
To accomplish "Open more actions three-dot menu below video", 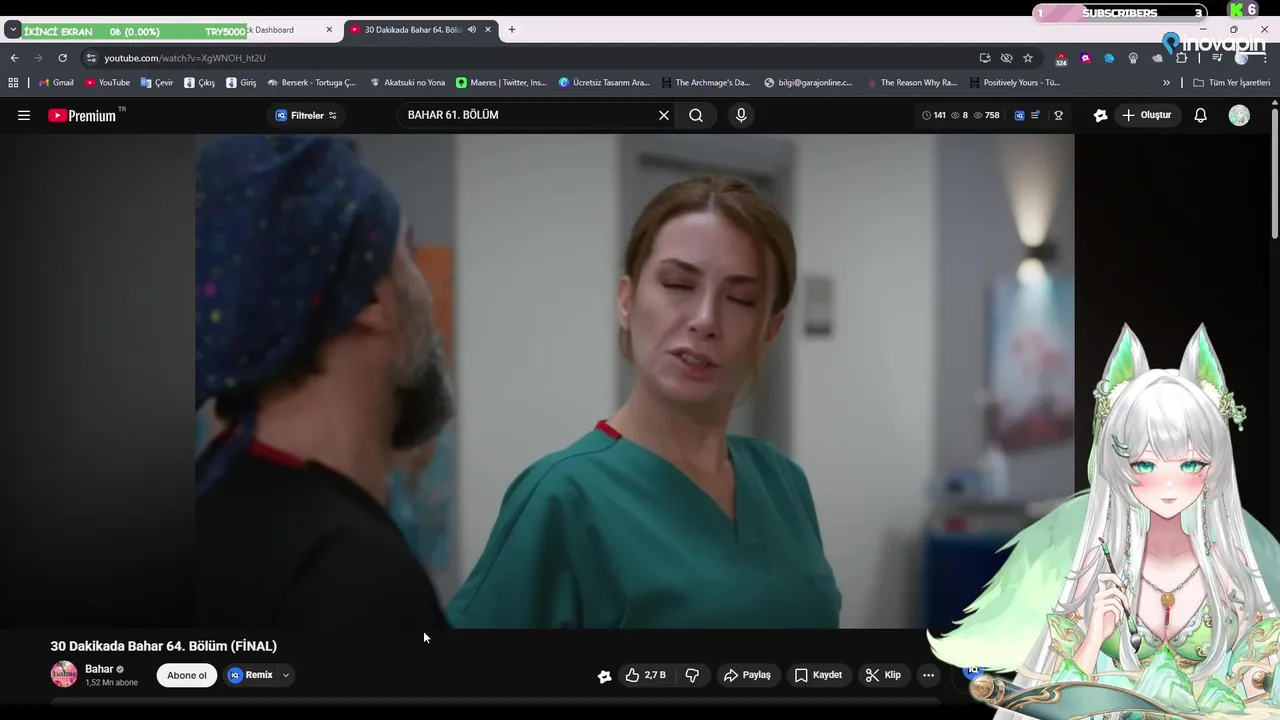I will [x=928, y=675].
